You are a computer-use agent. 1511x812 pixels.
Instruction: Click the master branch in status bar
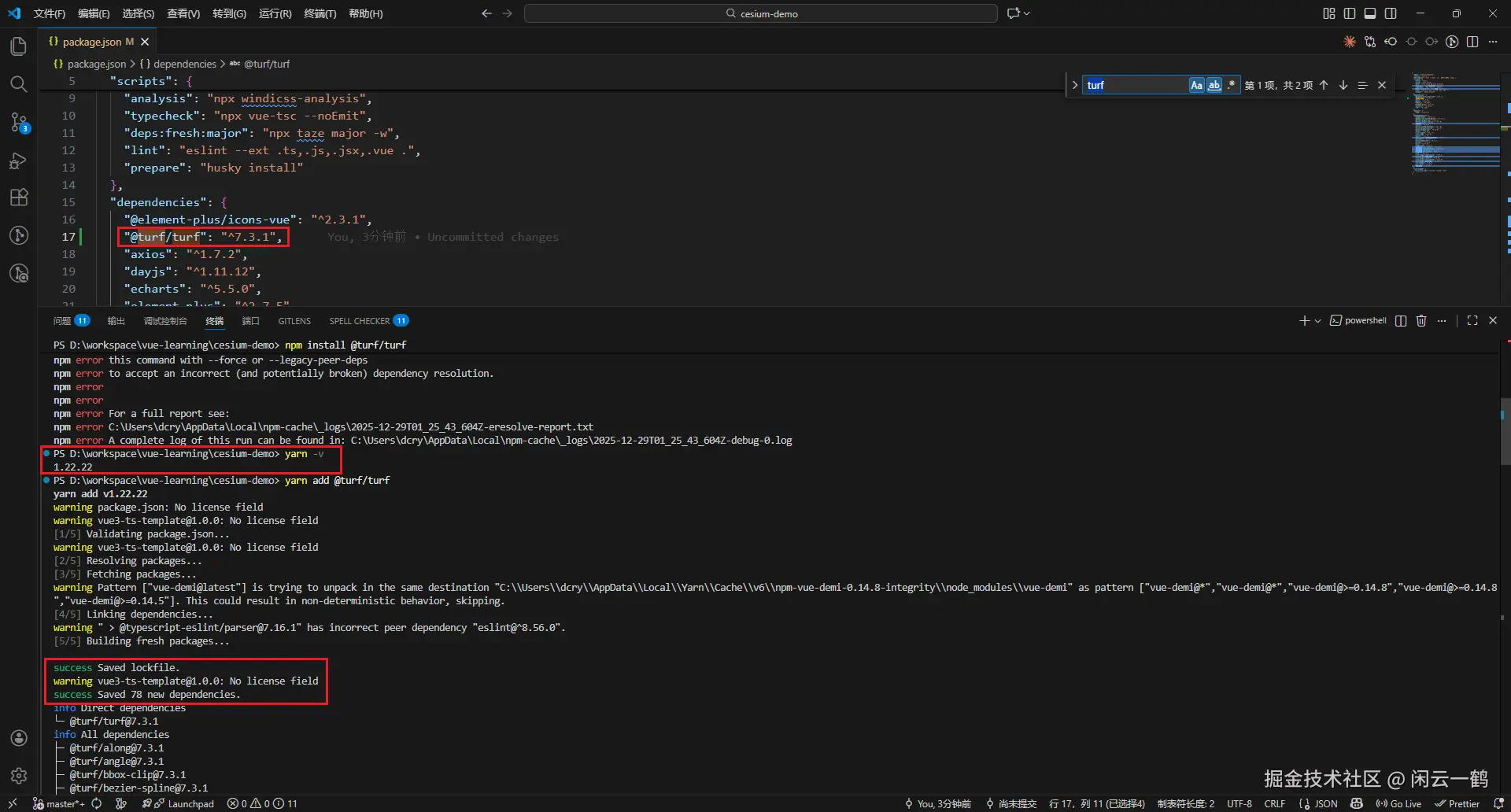[60, 803]
